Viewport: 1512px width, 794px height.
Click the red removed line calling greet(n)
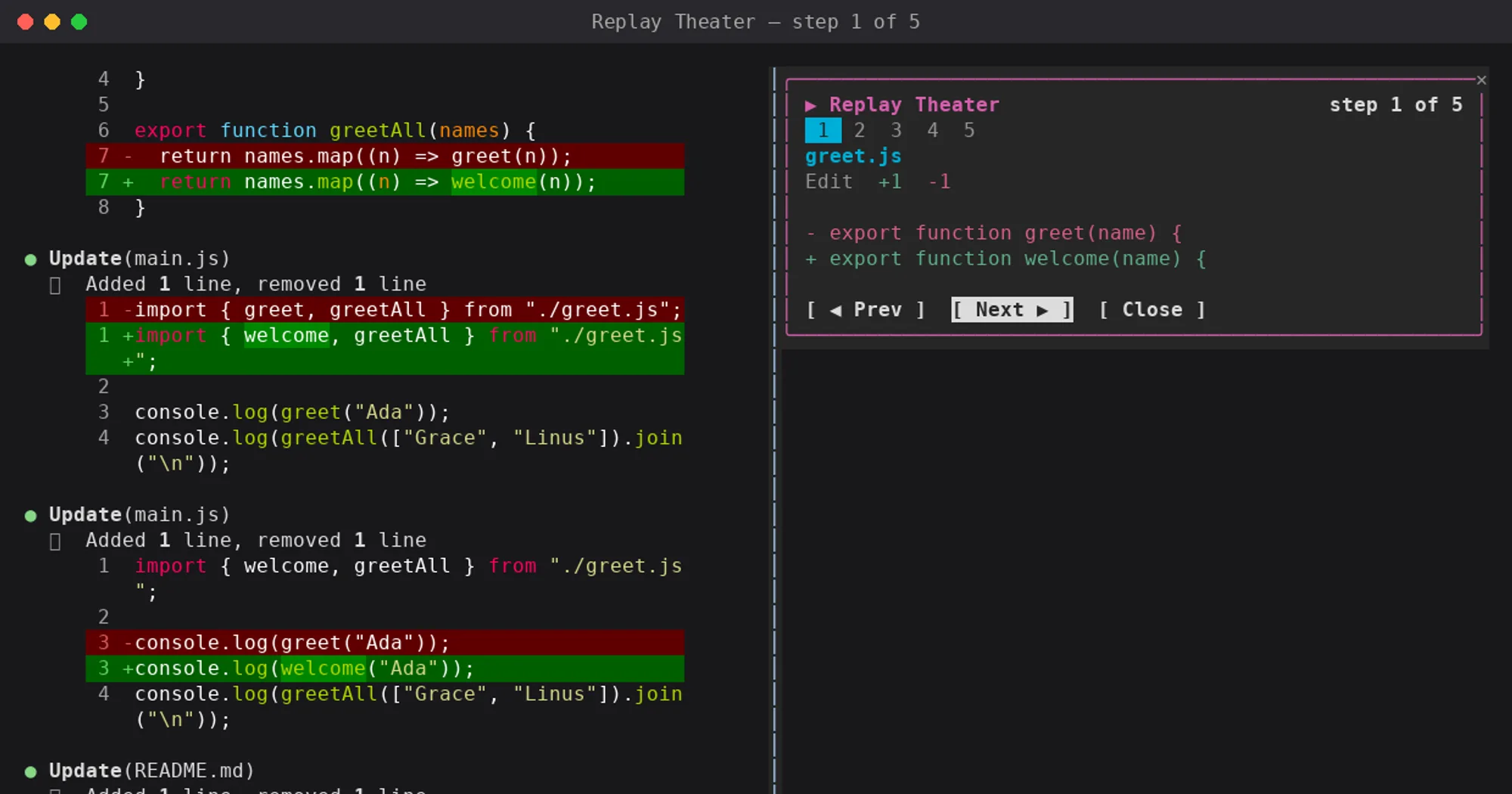385,156
